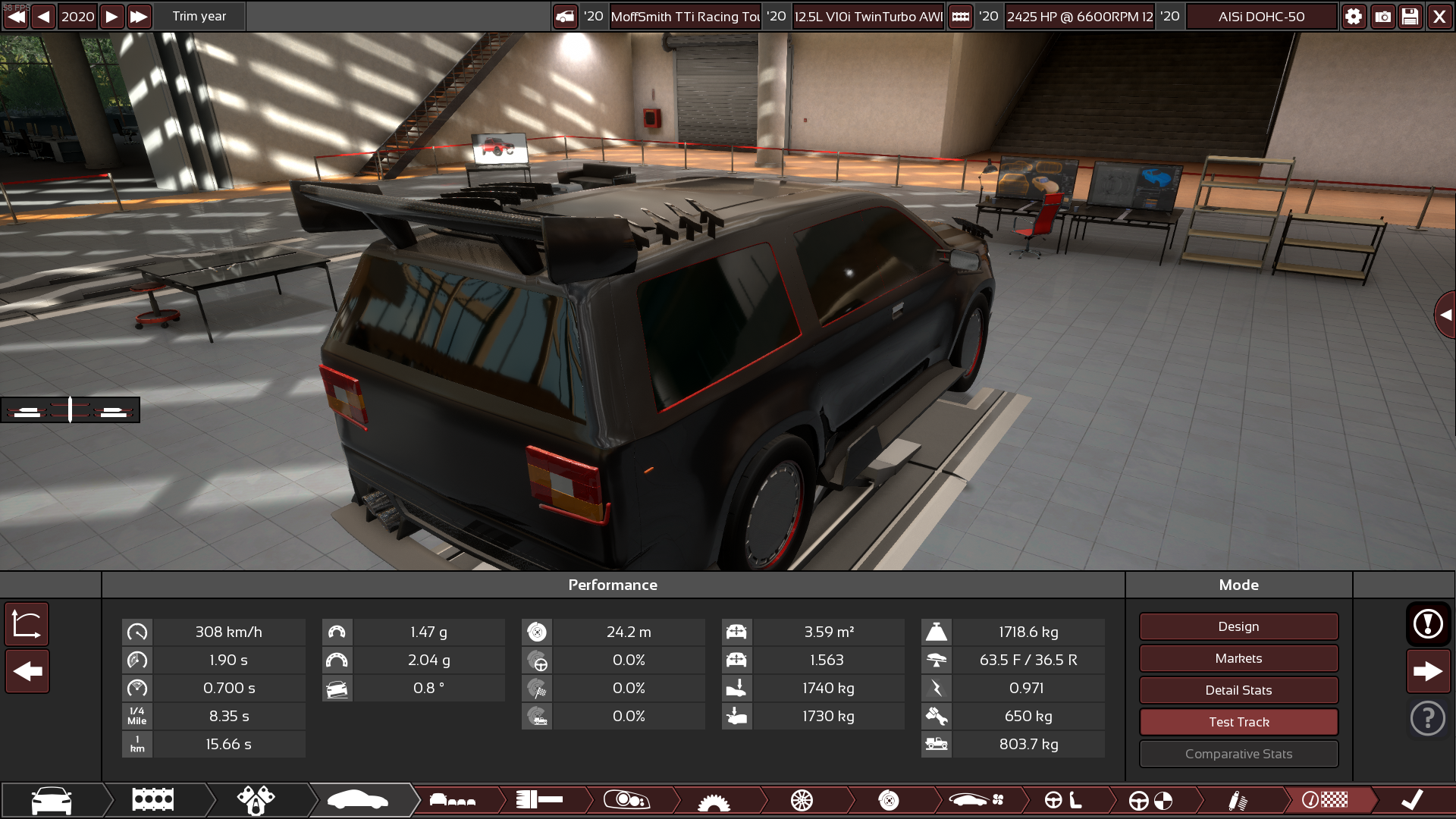Open the car trim silhouette tab
Screen dimensions: 1456x819
click(x=358, y=800)
